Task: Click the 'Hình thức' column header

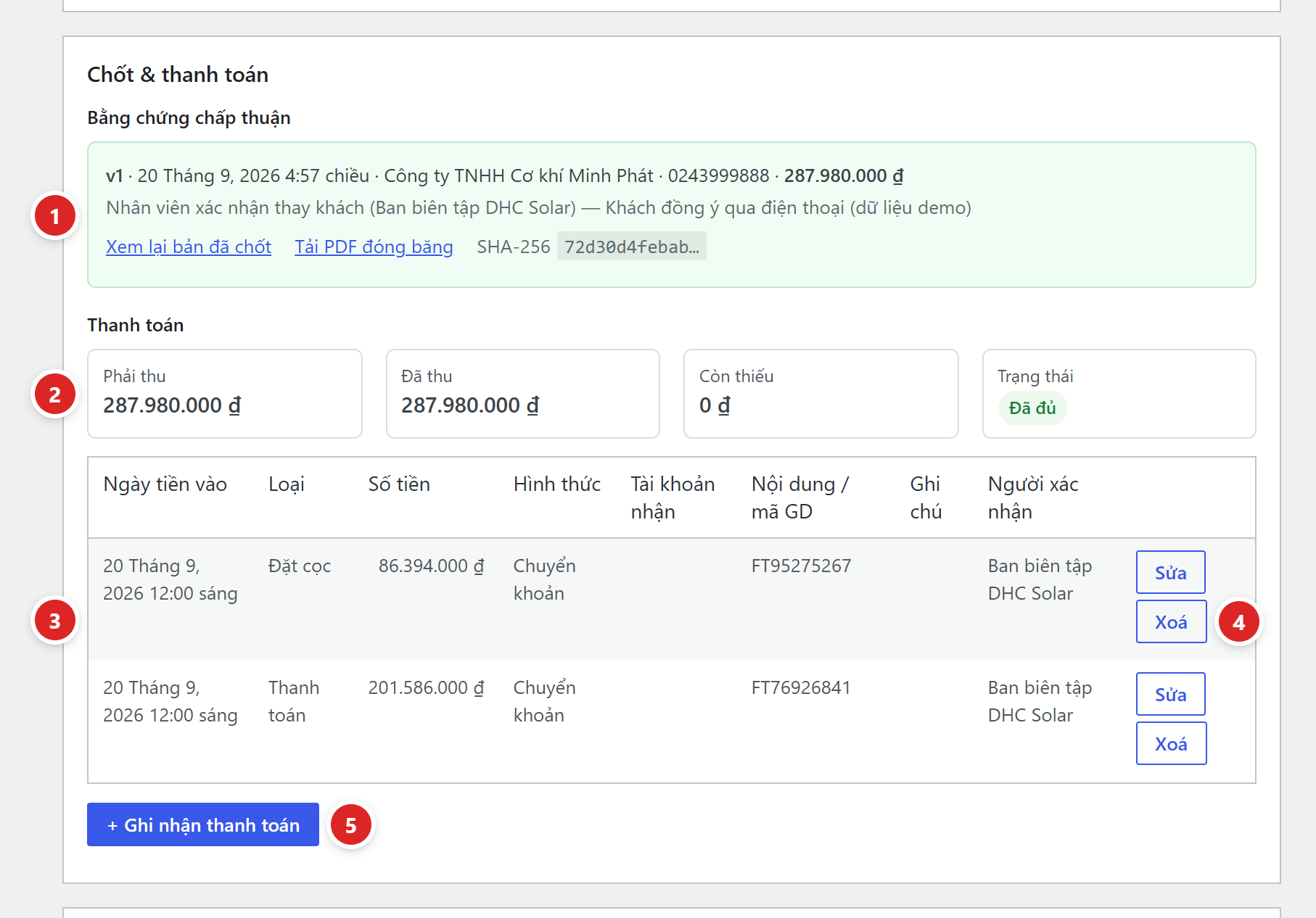Action: (557, 484)
